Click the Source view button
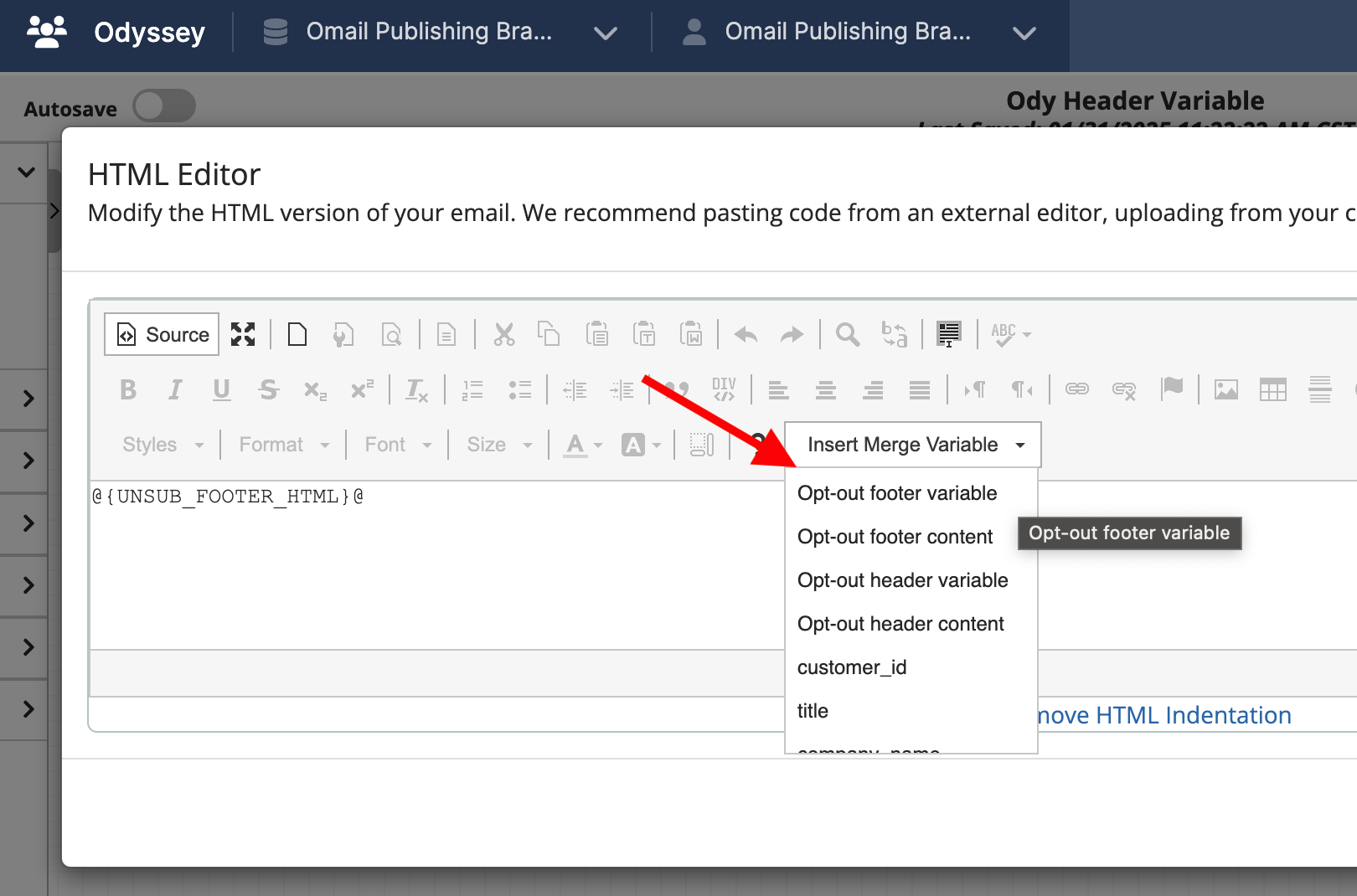This screenshot has height=896, width=1357. point(163,335)
